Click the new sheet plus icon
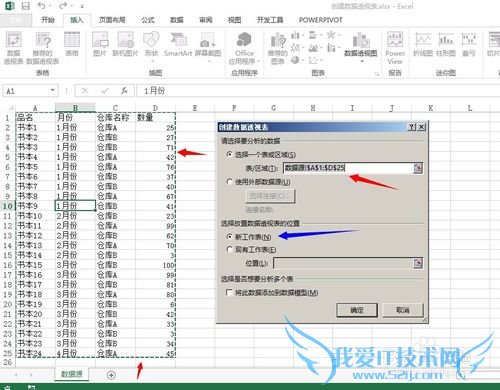The image size is (500, 390). click(111, 375)
